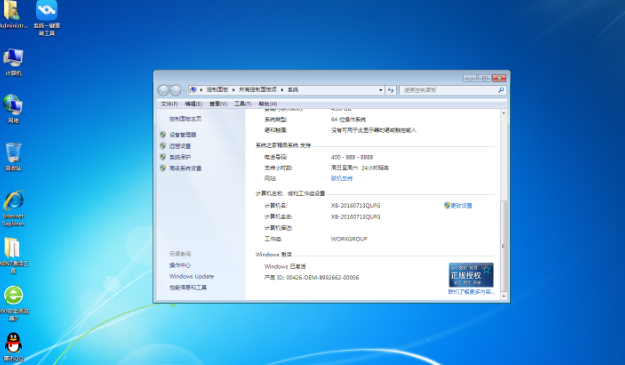The width and height of the screenshot is (625, 365).
Task: Open the 文件(F) menu
Action: [x=169, y=104]
